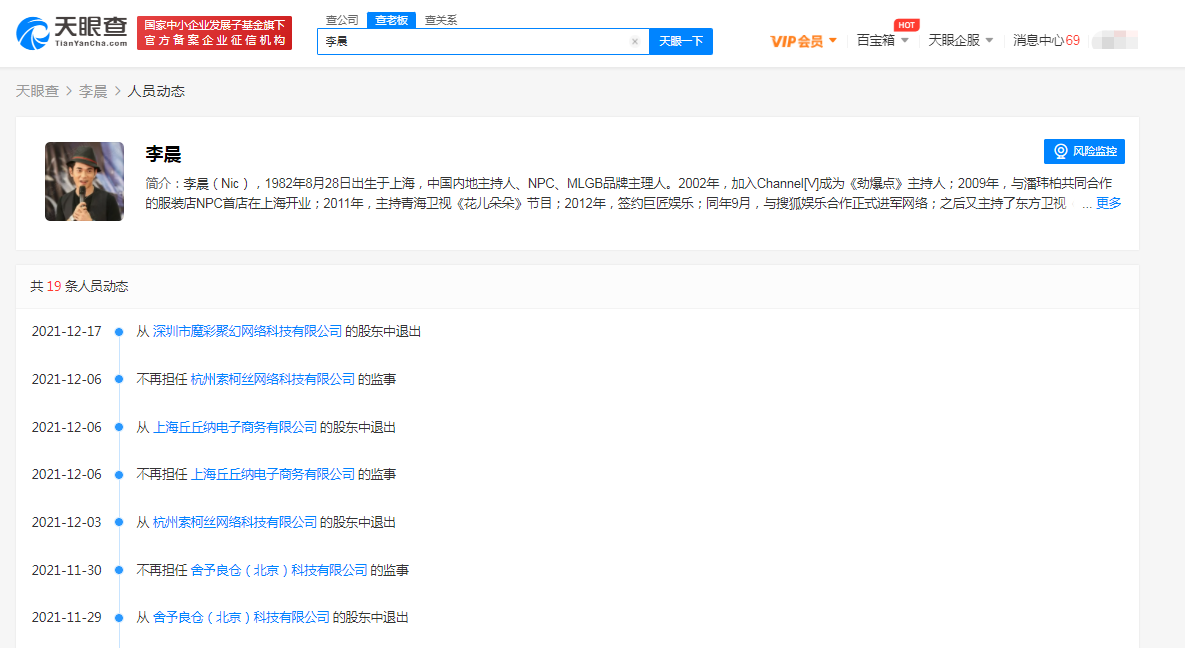The image size is (1185, 648).
Task: Click the timeline dot for 2021-12-03
Action: click(119, 522)
